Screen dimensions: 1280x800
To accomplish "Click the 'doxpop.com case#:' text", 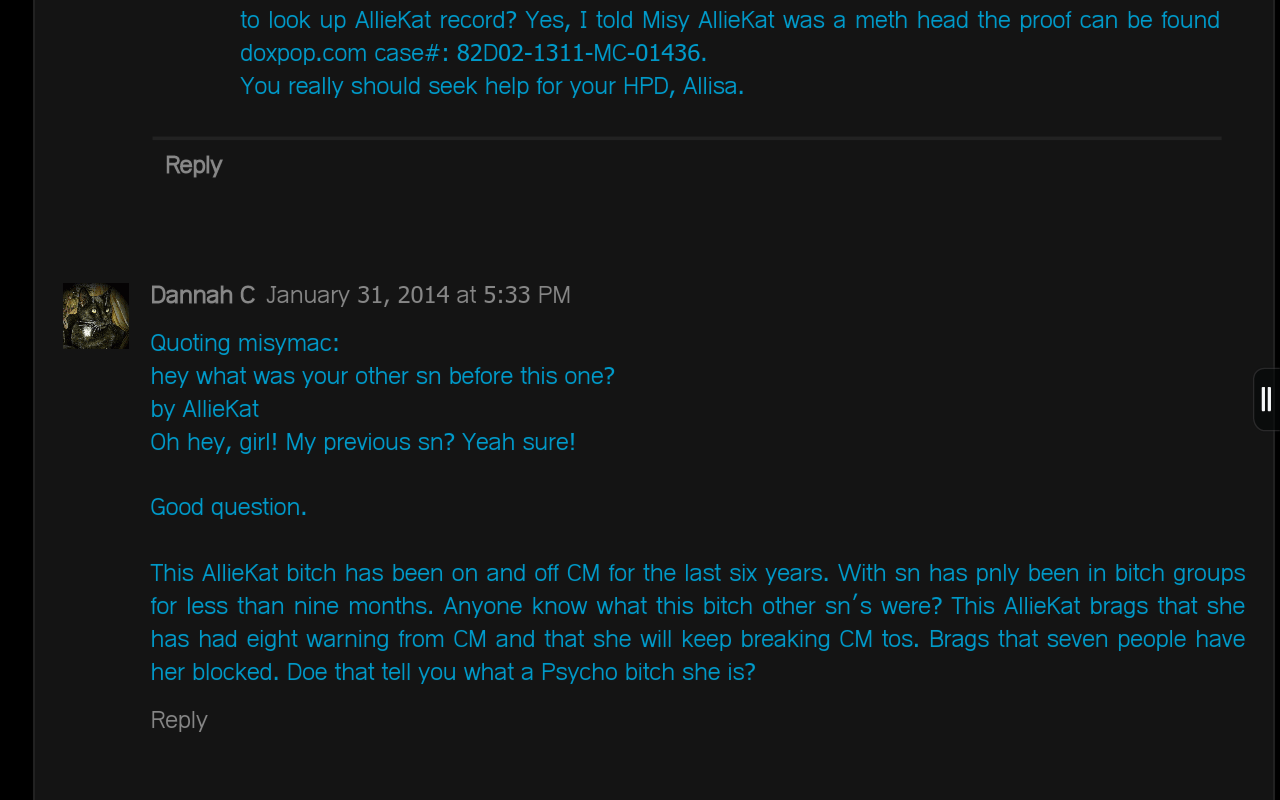I will (345, 53).
